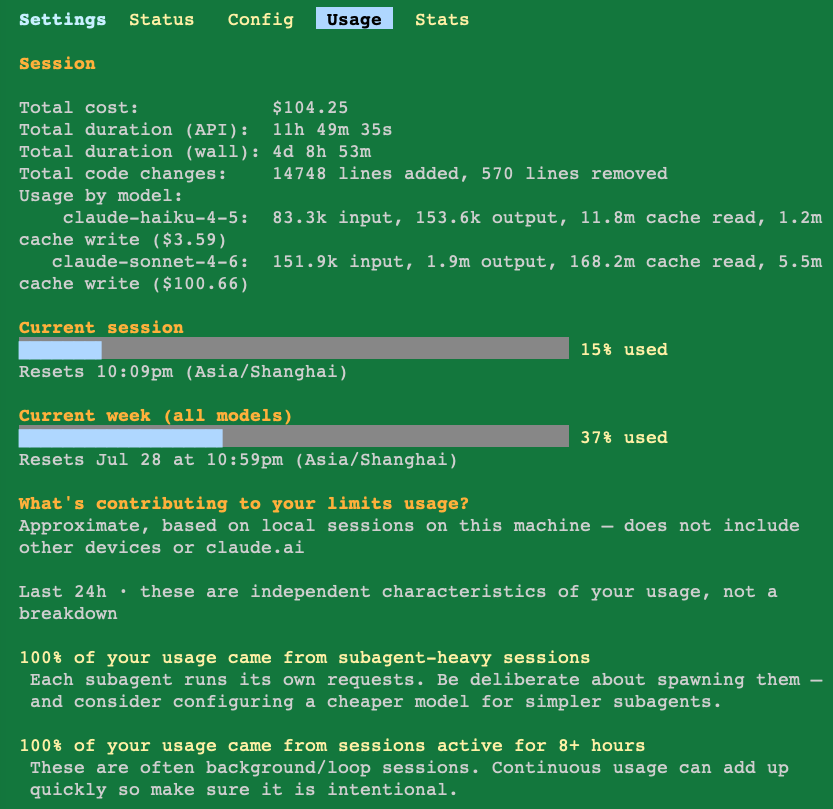
Task: Click the orange Session heading
Action: coord(57,64)
